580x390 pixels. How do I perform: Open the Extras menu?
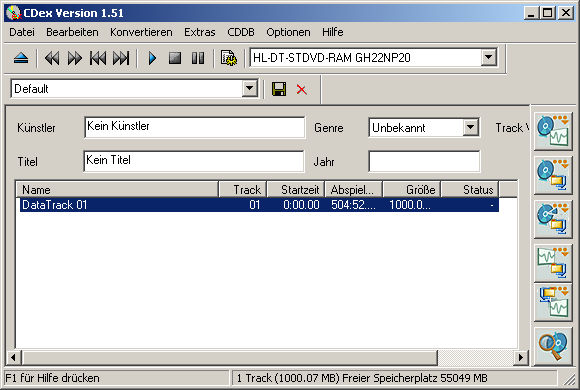200,32
